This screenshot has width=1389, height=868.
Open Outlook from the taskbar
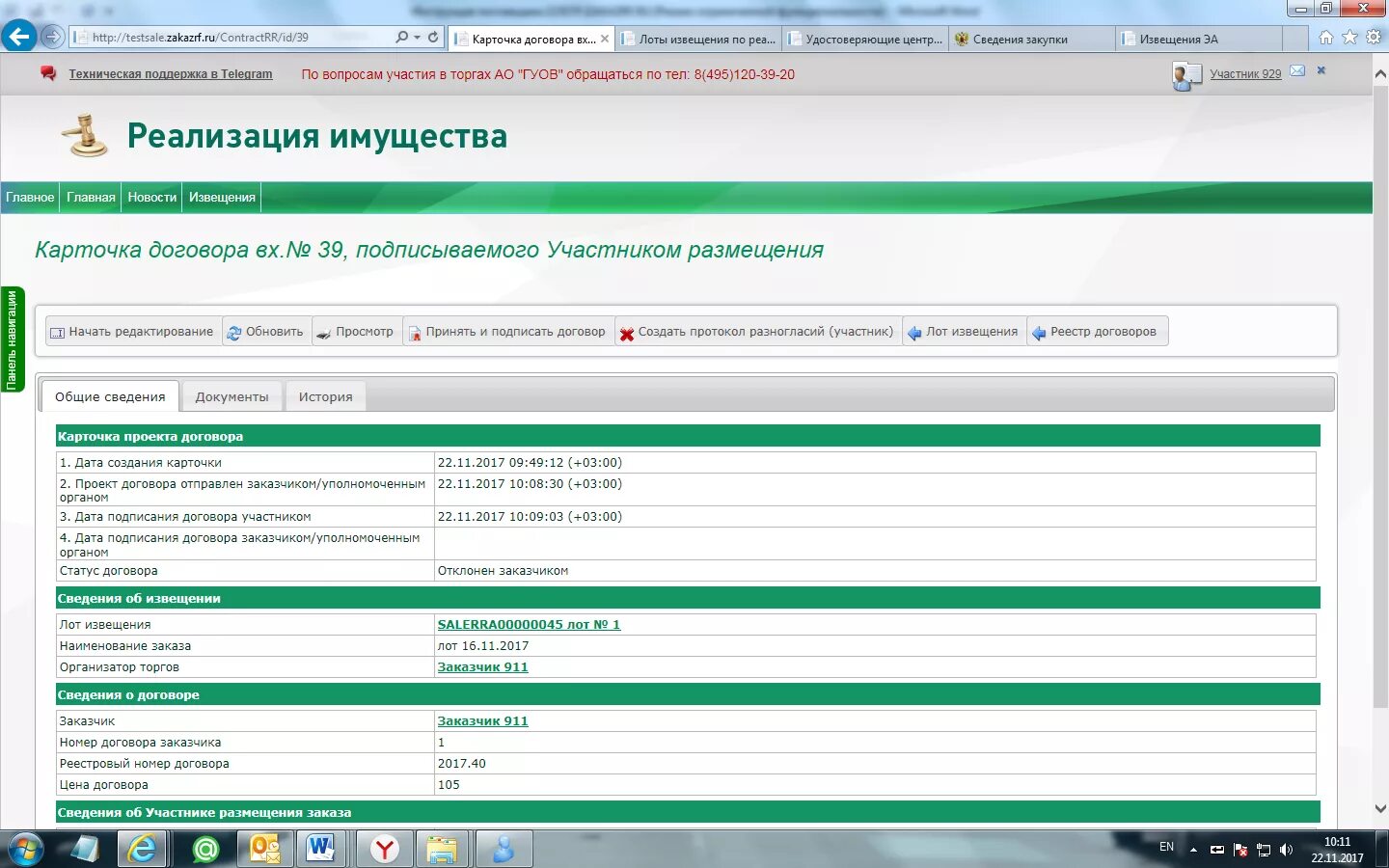coord(263,849)
